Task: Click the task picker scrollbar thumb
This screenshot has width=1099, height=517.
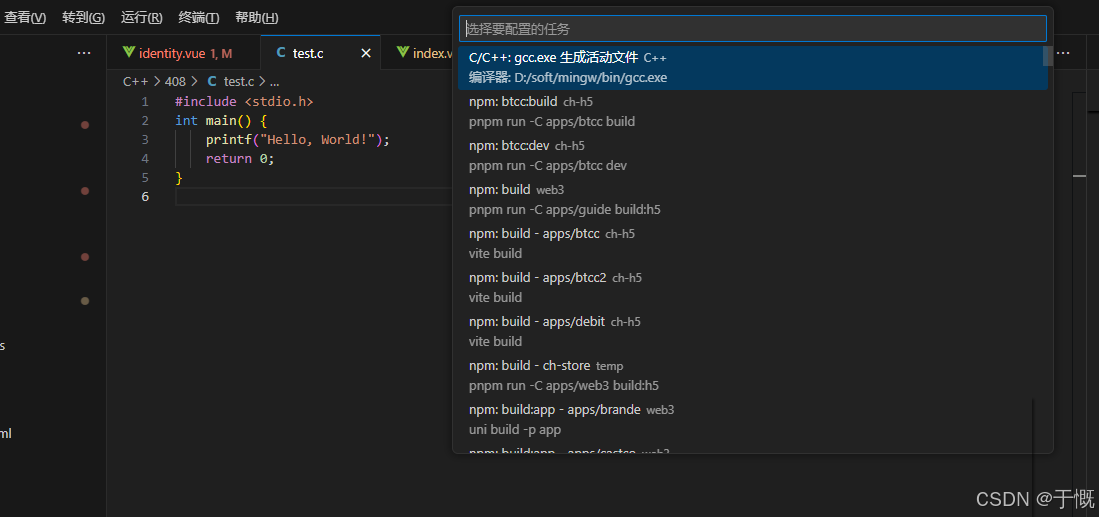Action: coord(1047,56)
